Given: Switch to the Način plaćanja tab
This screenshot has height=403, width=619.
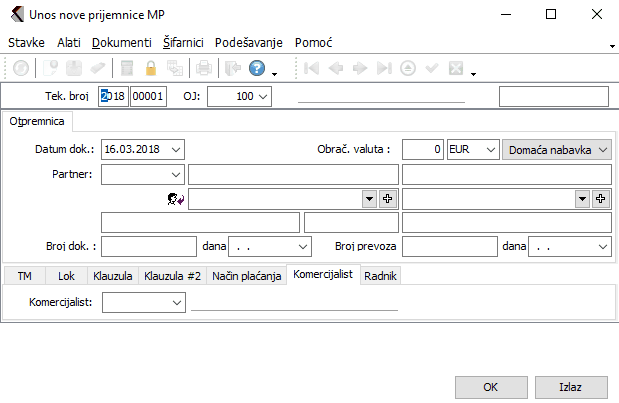Looking at the screenshot, I should (246, 275).
